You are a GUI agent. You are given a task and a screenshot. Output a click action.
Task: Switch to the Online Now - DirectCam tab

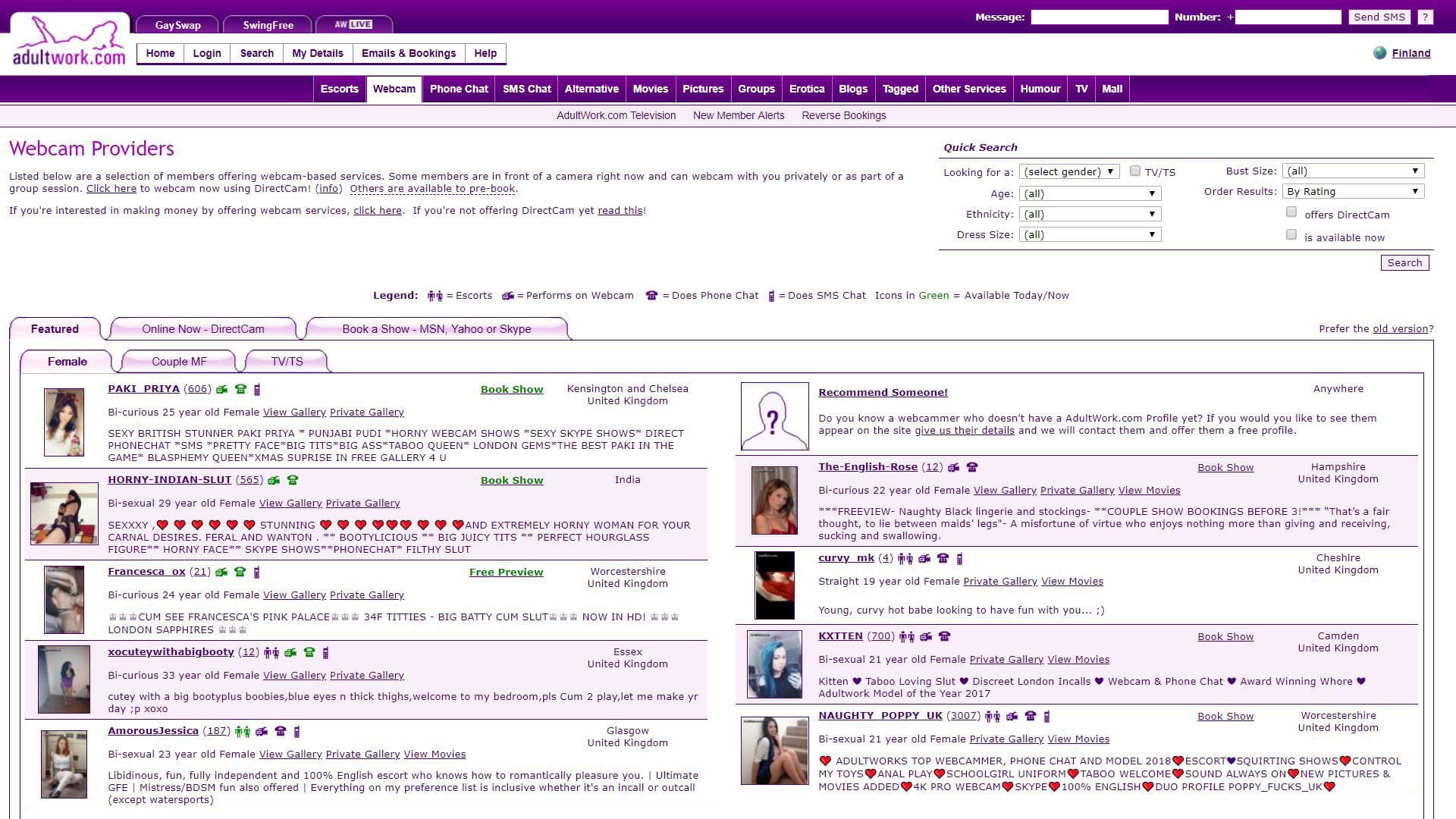click(x=202, y=329)
